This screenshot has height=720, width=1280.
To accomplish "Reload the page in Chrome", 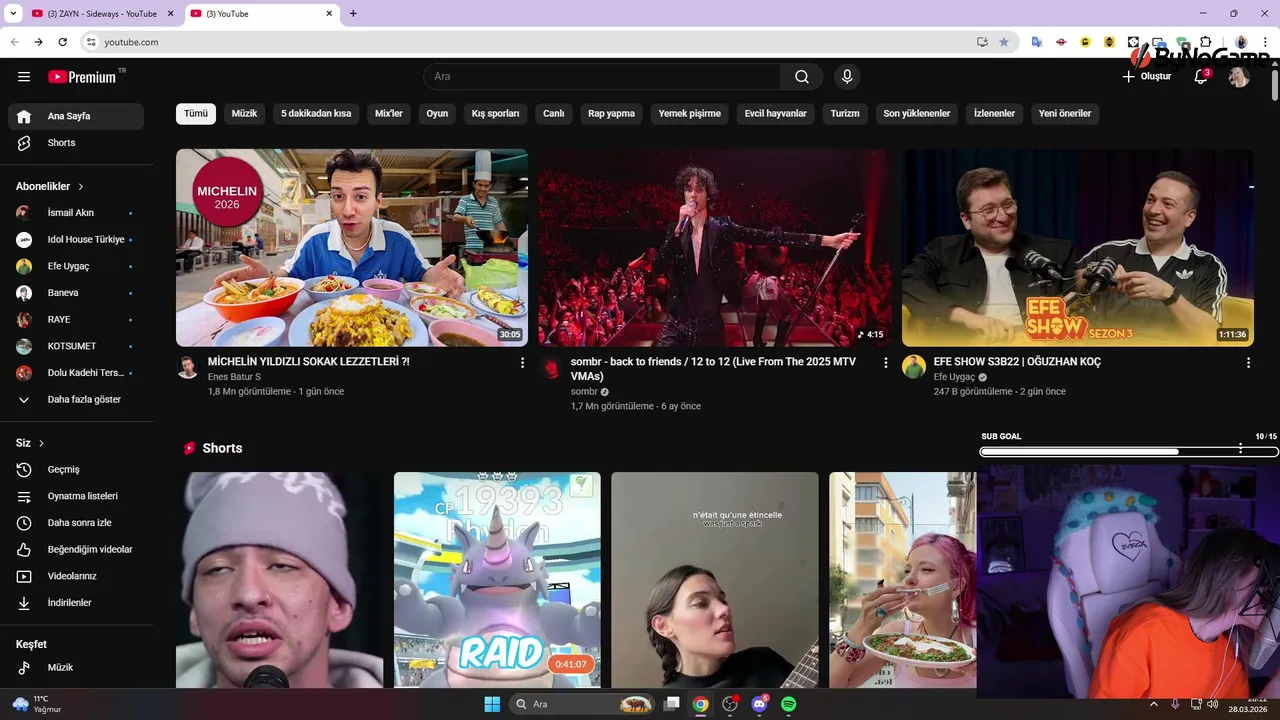I will 62,42.
